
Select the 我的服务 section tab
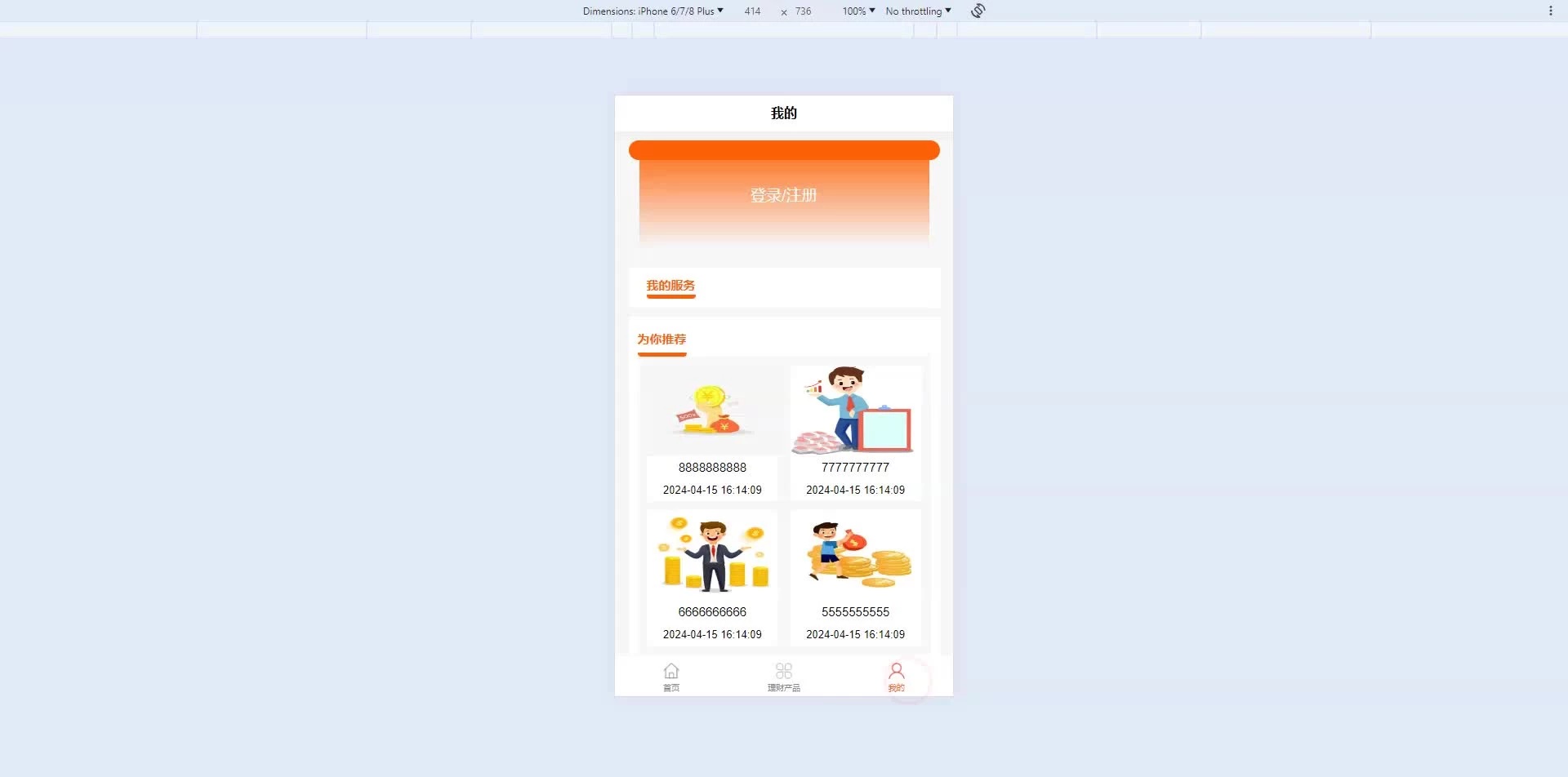click(x=670, y=286)
